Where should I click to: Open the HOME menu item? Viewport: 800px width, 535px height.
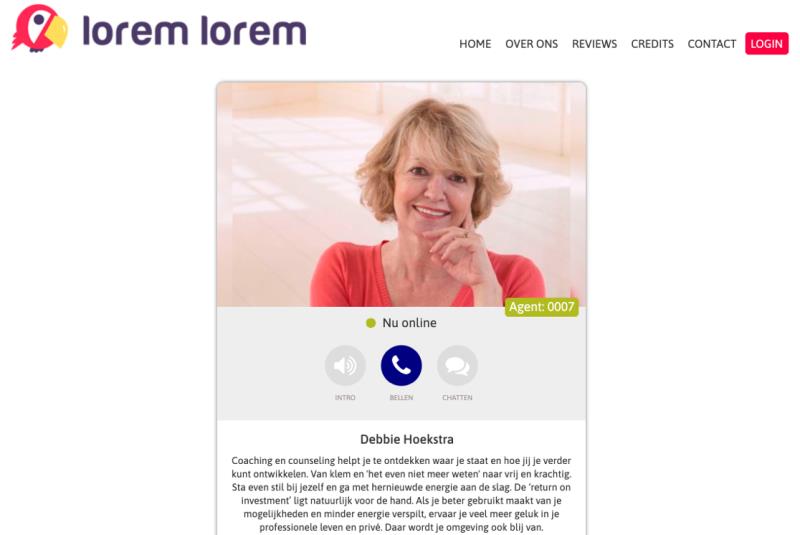click(x=475, y=44)
